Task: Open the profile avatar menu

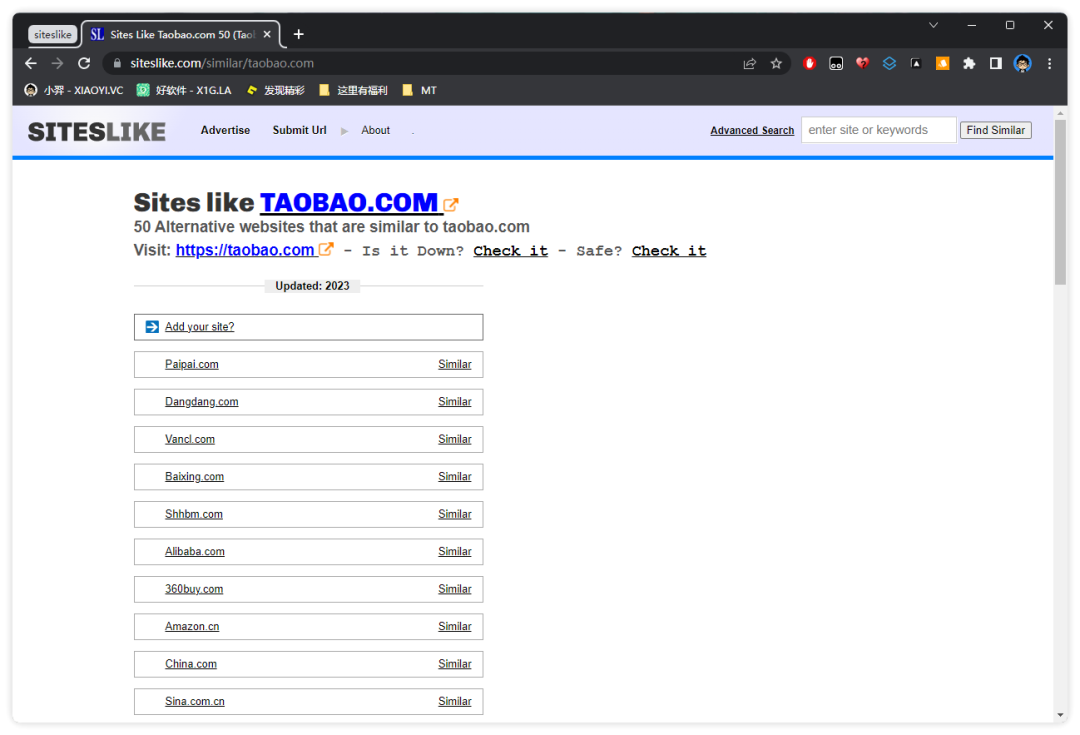Action: tap(1023, 63)
